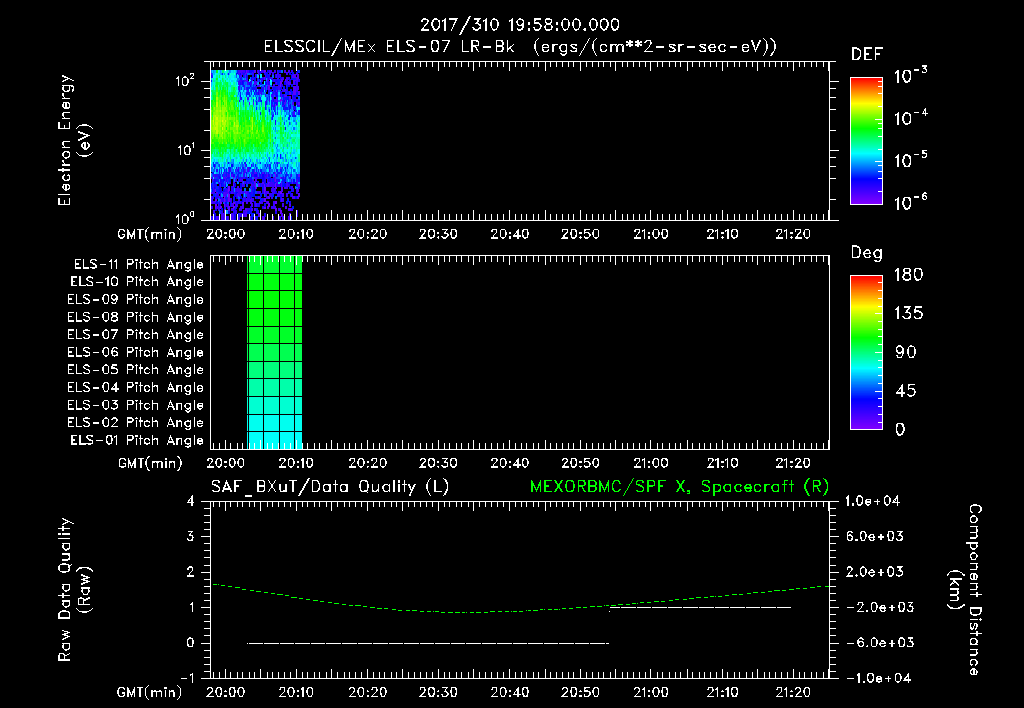Select the ELS-07 Pitch Angle label
The height and width of the screenshot is (708, 1024).
(x=135, y=334)
